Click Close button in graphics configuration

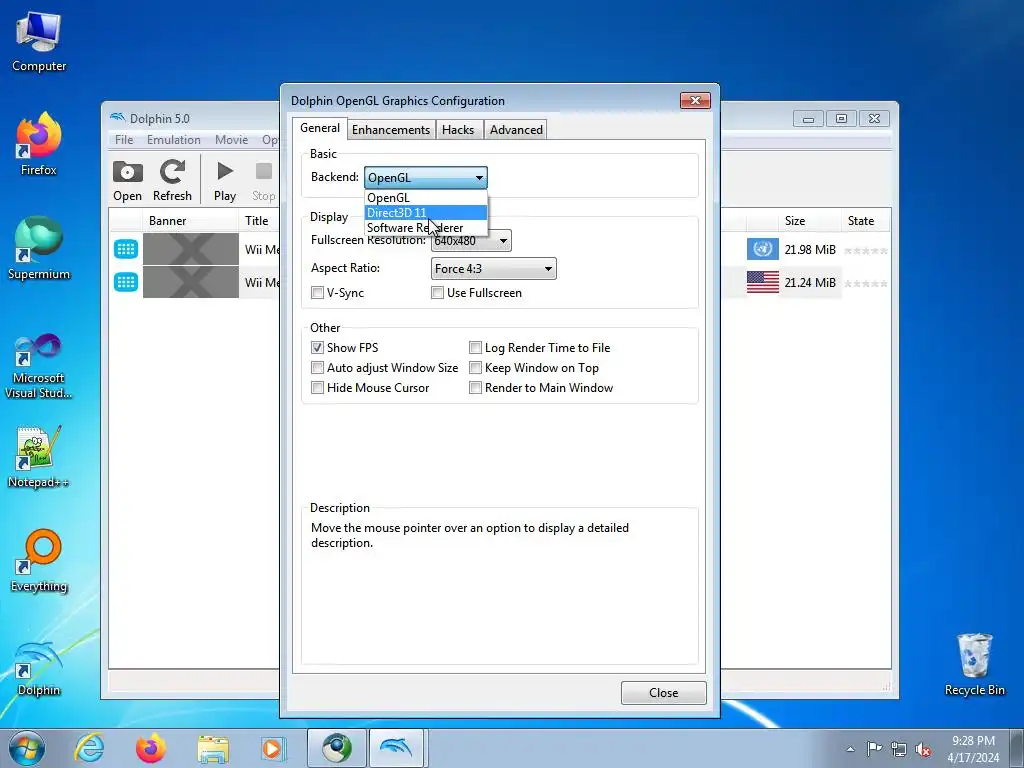pos(664,693)
